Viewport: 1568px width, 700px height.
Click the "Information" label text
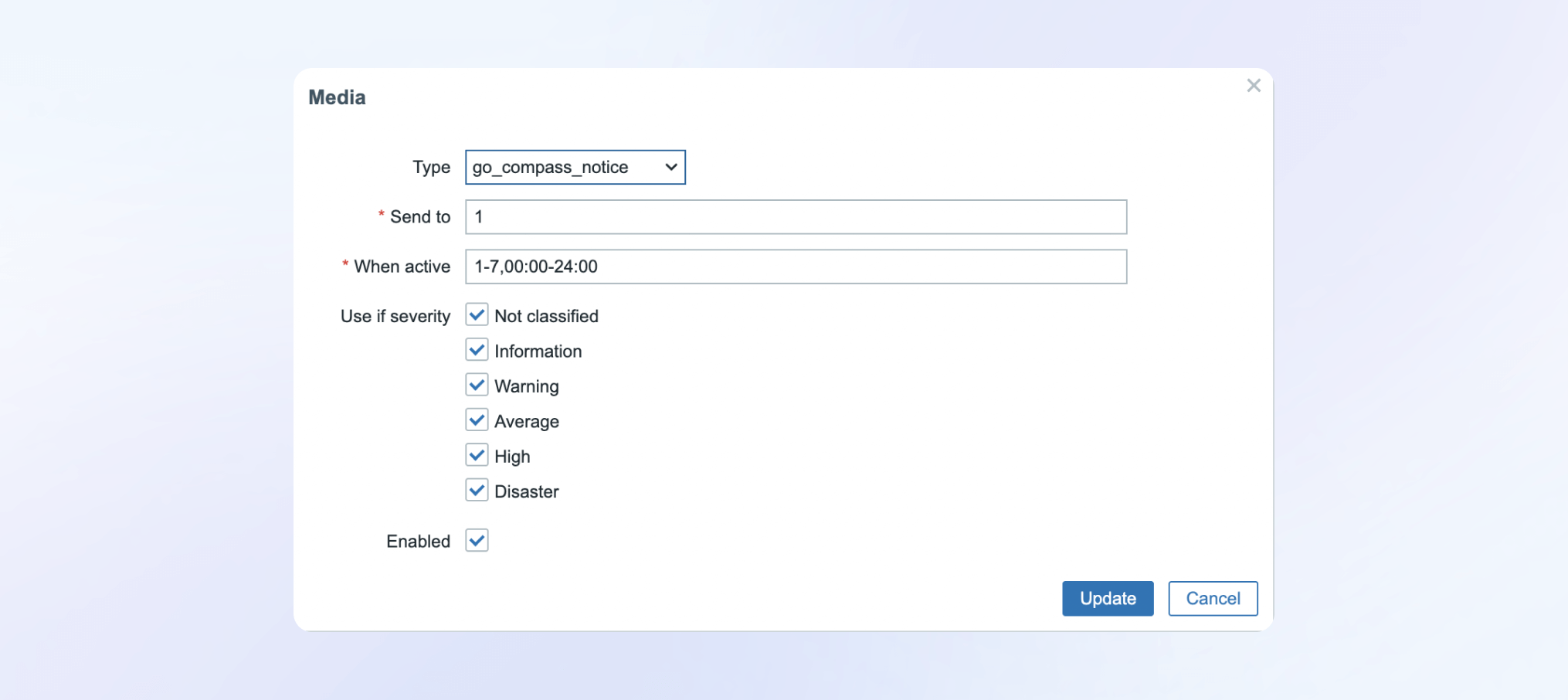coord(538,352)
